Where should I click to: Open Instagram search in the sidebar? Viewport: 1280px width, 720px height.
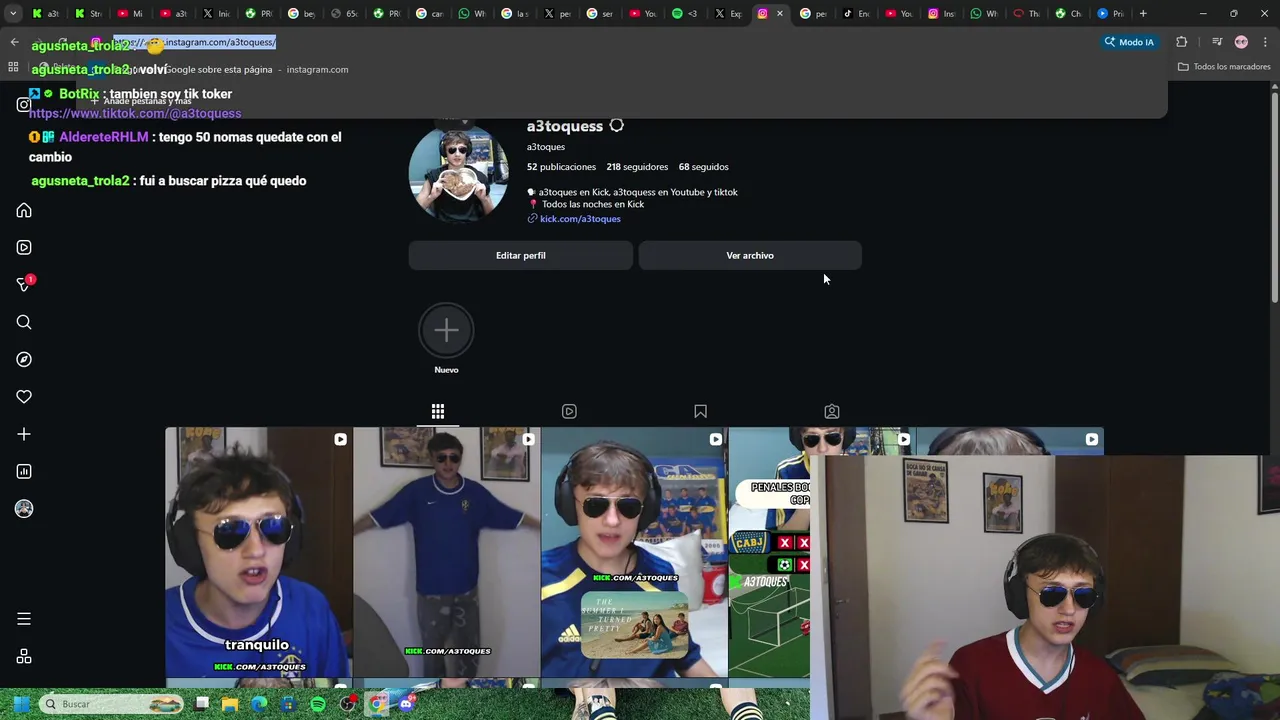pos(24,322)
